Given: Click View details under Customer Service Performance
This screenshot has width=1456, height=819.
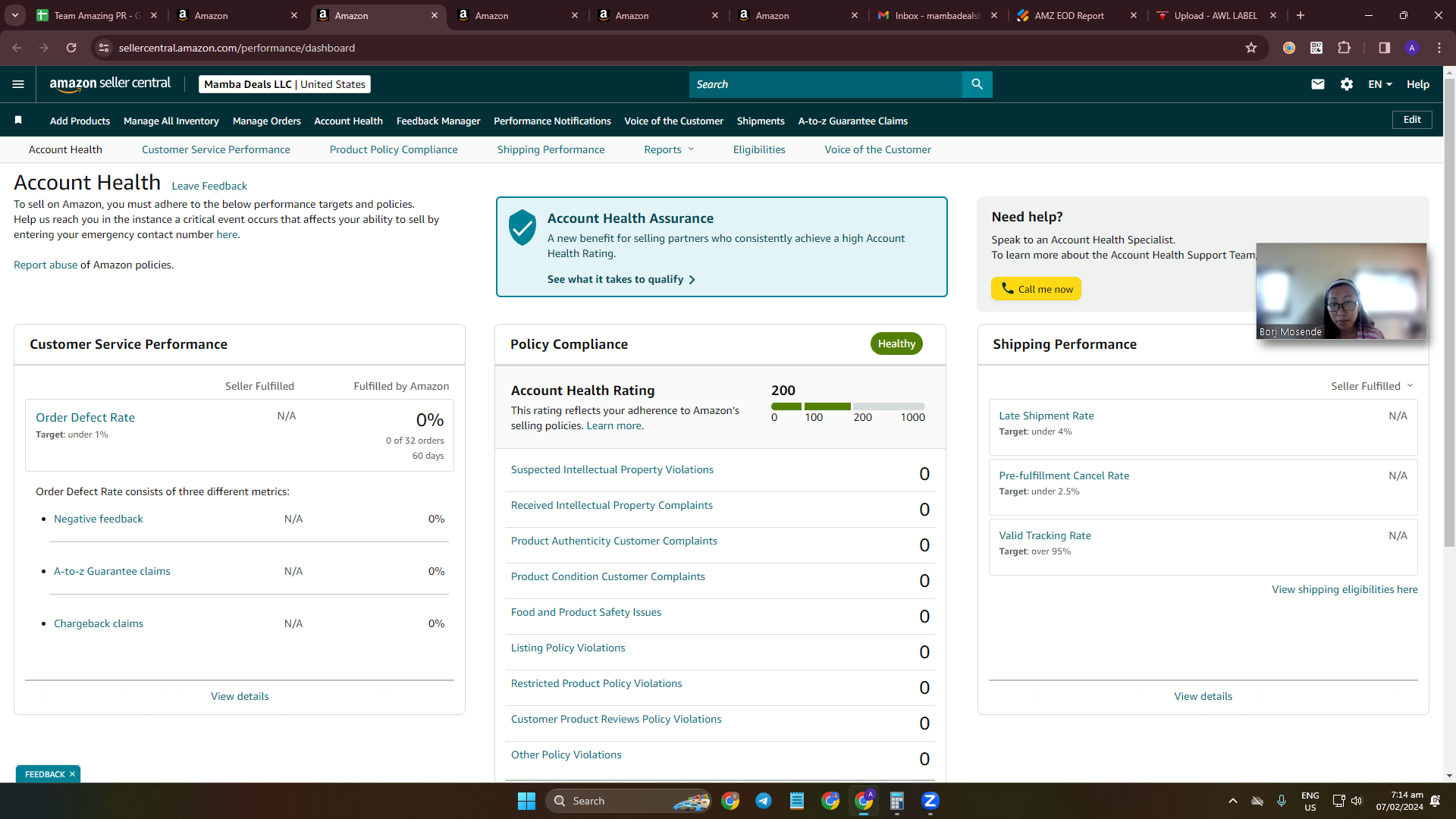Looking at the screenshot, I should pos(240,696).
